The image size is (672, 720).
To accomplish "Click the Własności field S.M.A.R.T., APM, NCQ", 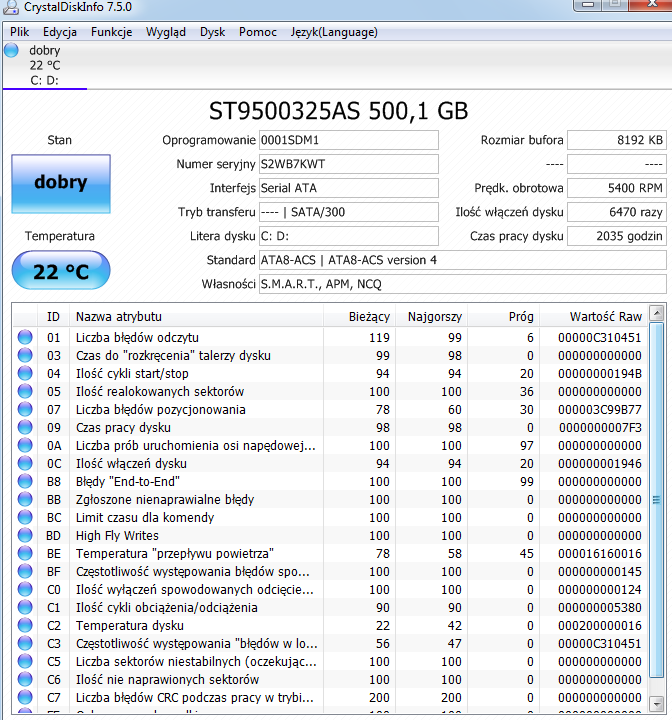I will coord(463,284).
